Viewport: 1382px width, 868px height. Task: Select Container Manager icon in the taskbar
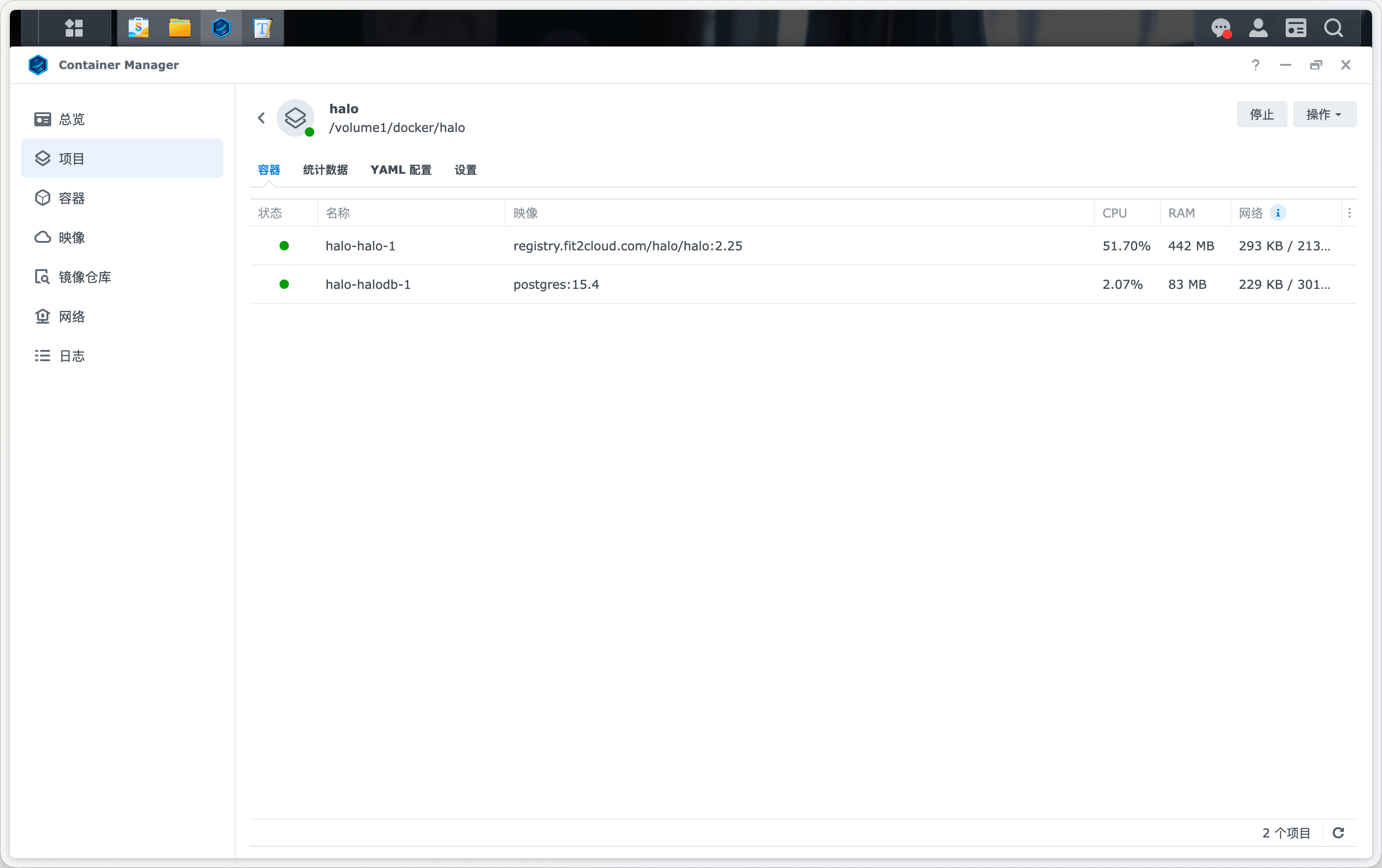pyautogui.click(x=221, y=28)
